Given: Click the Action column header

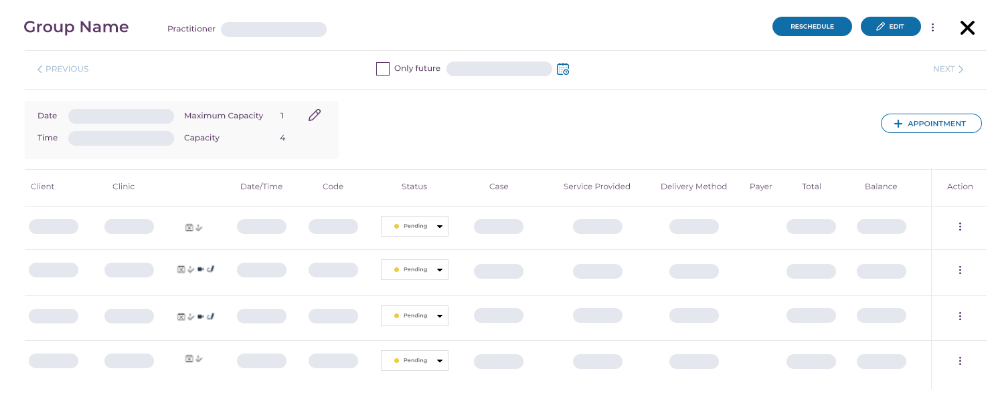Looking at the screenshot, I should pyautogui.click(x=960, y=186).
